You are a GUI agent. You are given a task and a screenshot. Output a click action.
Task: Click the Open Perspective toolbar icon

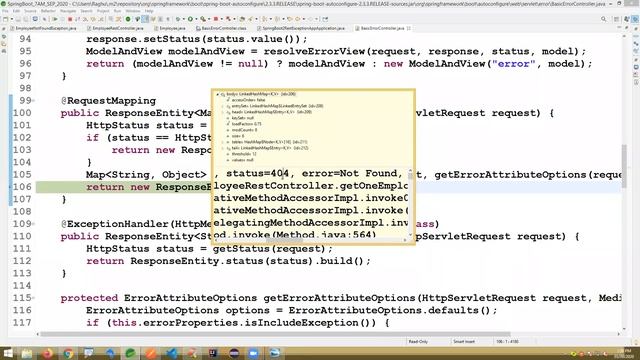click(617, 19)
